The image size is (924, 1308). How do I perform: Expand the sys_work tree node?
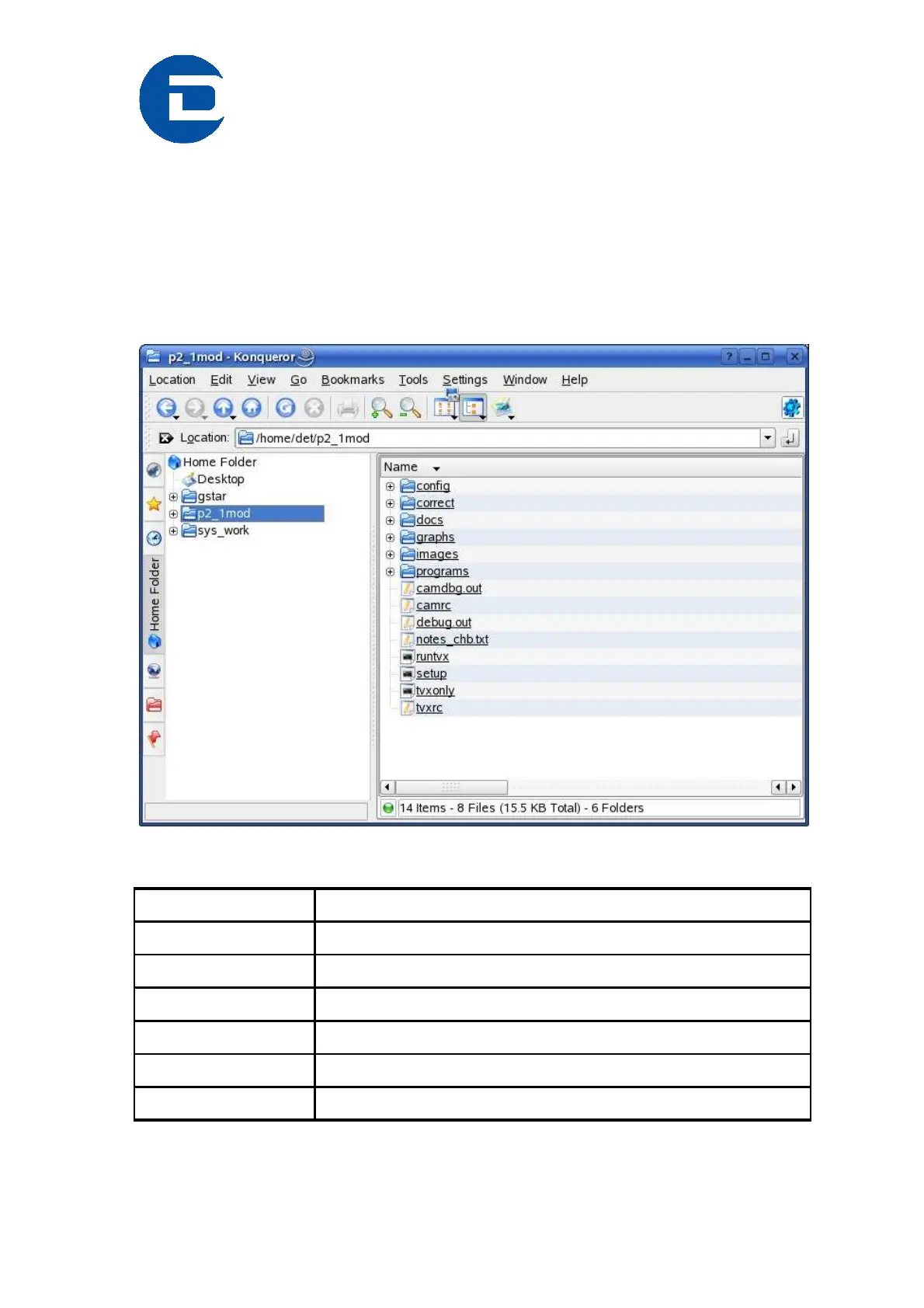[173, 531]
